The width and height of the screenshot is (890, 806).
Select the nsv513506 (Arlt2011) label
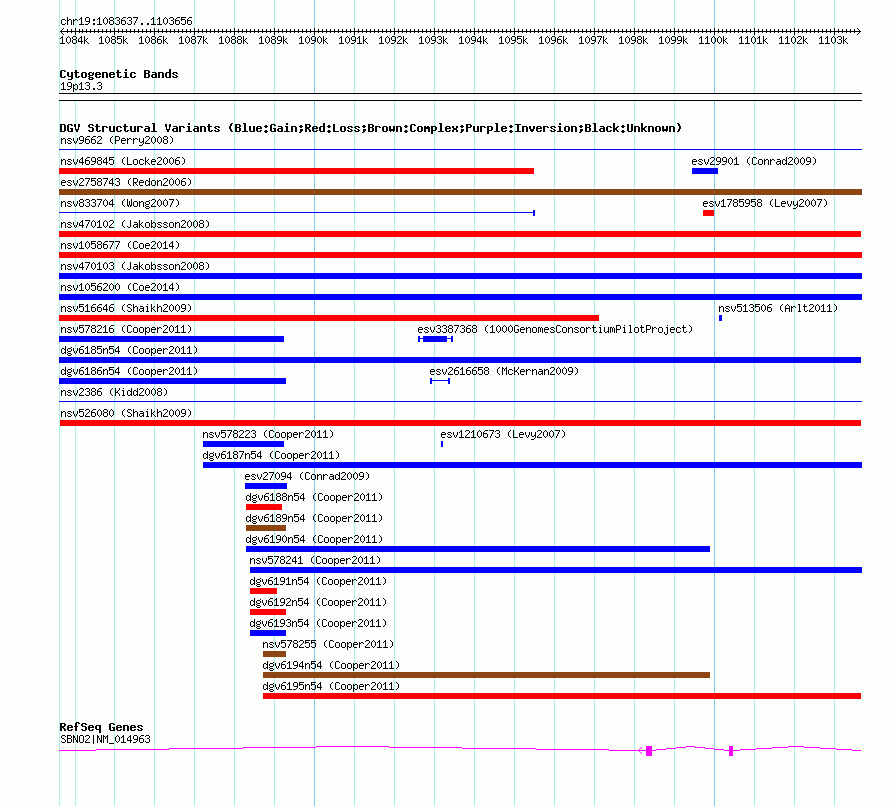click(x=778, y=308)
